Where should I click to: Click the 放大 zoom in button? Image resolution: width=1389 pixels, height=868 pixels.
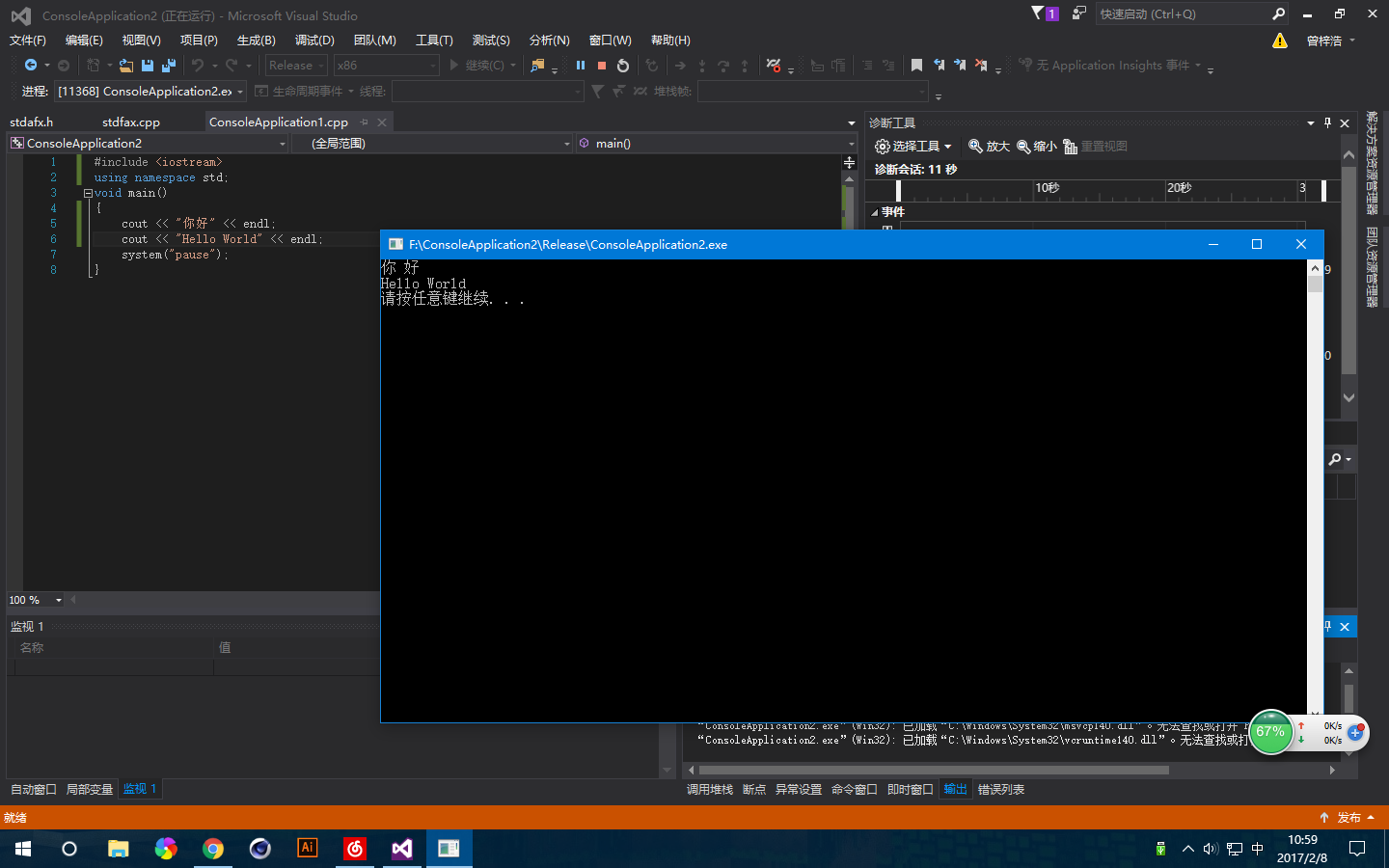point(989,147)
